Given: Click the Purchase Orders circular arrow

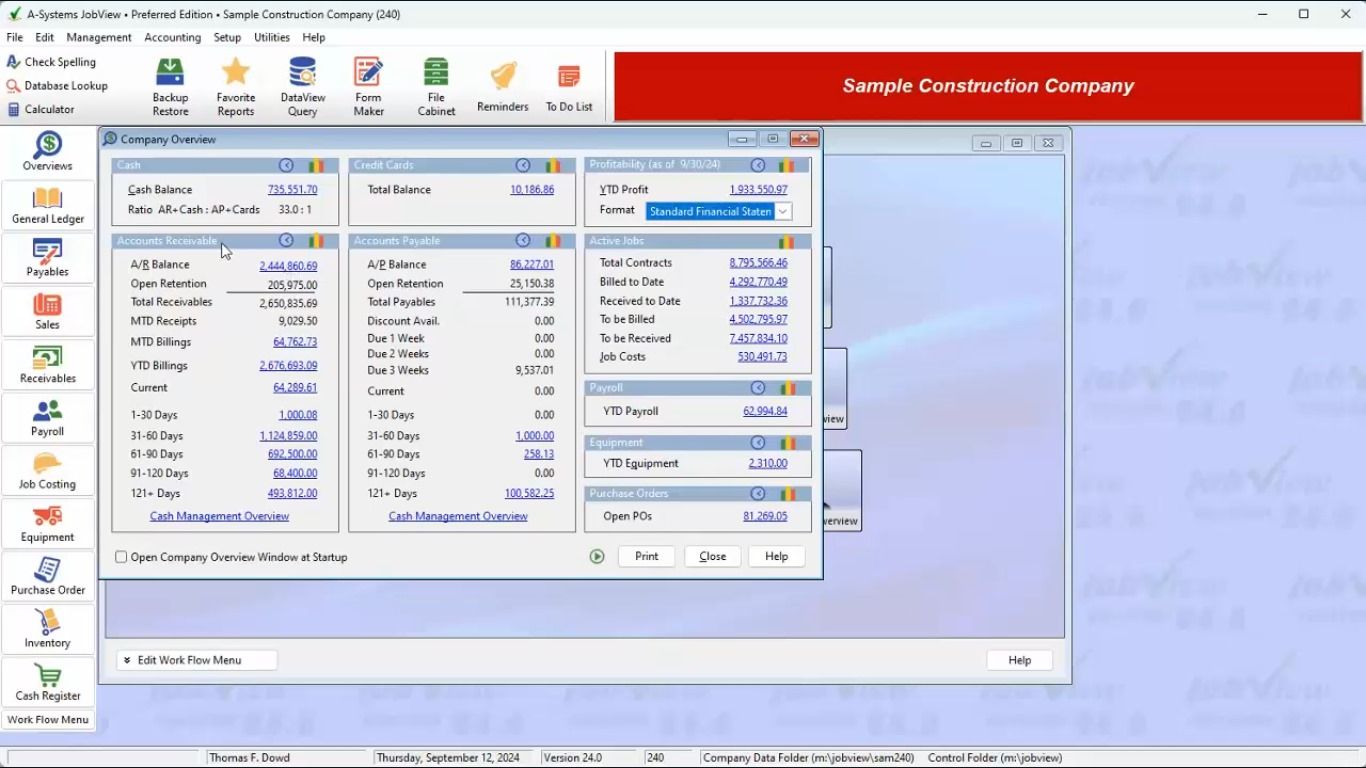Looking at the screenshot, I should [758, 494].
